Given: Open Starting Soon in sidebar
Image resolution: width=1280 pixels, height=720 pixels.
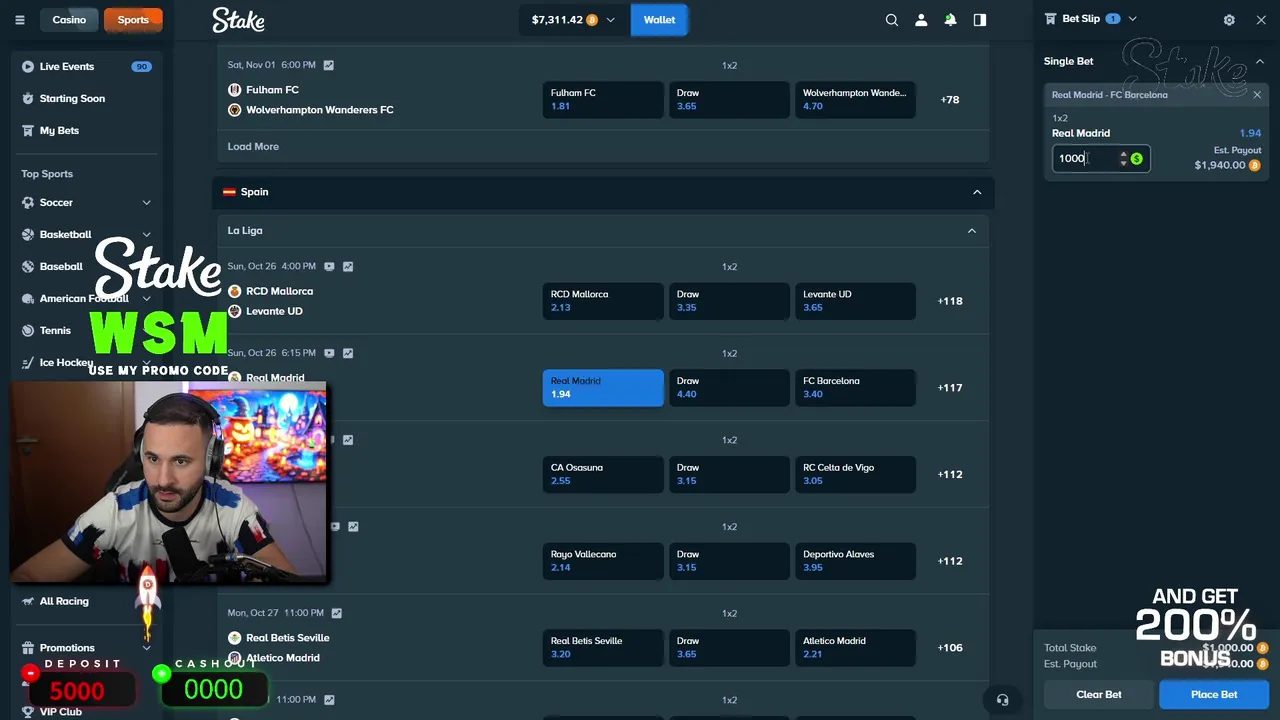Looking at the screenshot, I should pyautogui.click(x=87, y=99).
